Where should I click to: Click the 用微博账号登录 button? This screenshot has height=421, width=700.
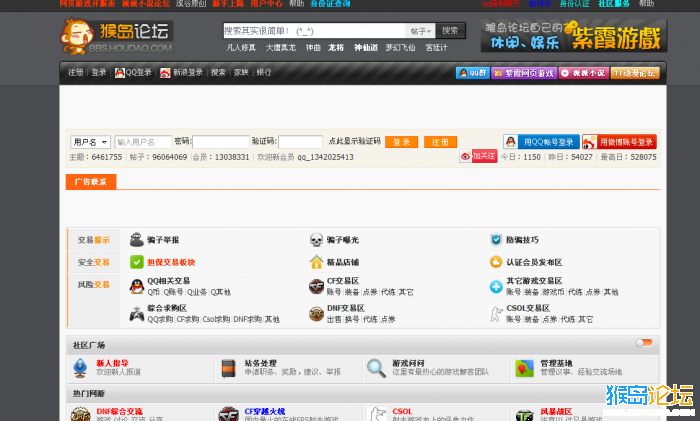pyautogui.click(x=619, y=142)
